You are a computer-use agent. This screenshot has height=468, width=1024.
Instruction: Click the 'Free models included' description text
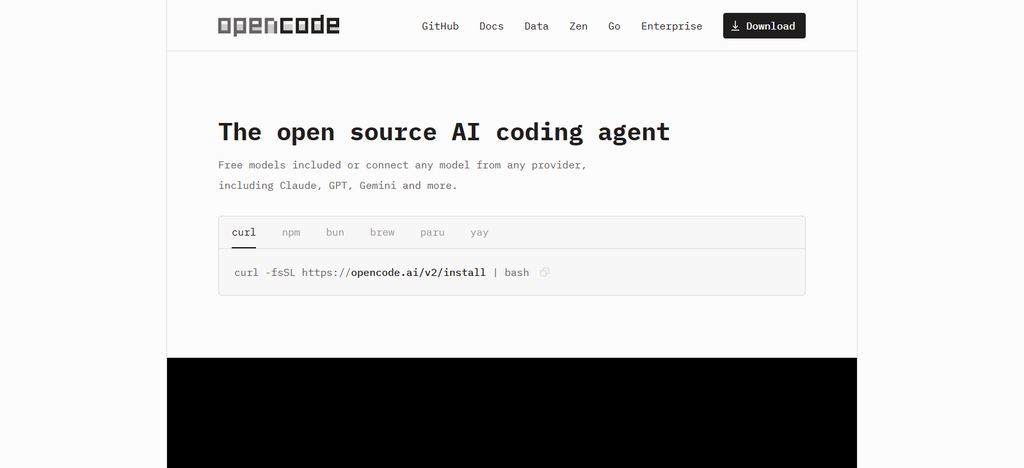pyautogui.click(x=402, y=175)
